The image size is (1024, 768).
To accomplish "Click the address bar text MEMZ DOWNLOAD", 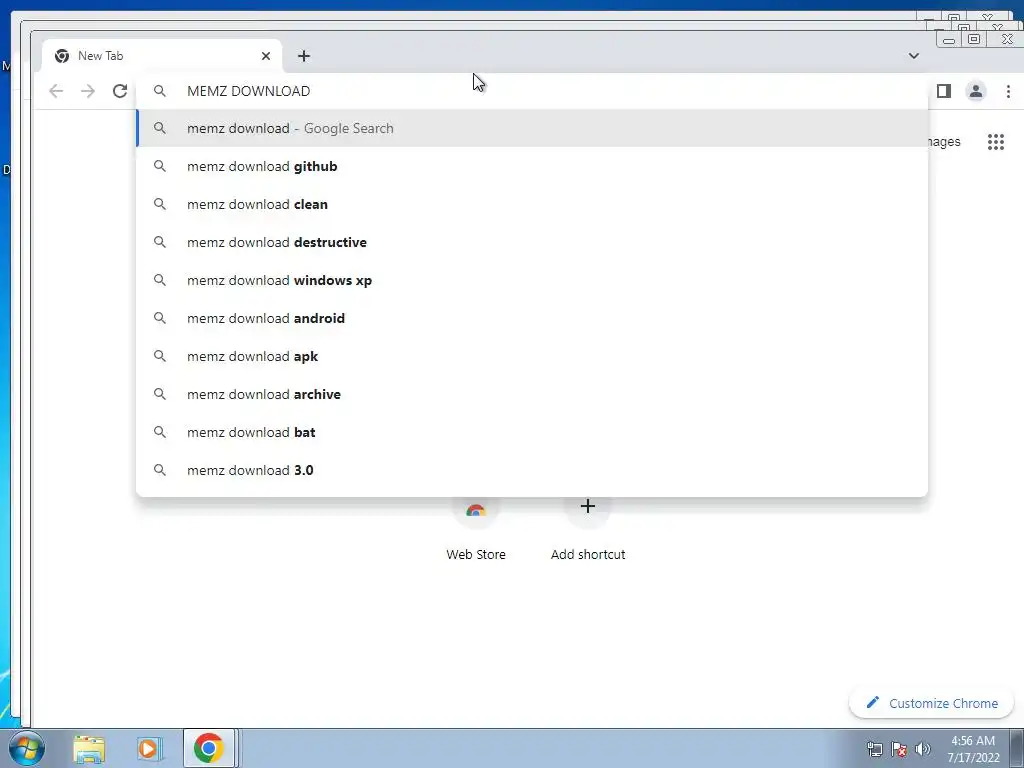I will (249, 91).
